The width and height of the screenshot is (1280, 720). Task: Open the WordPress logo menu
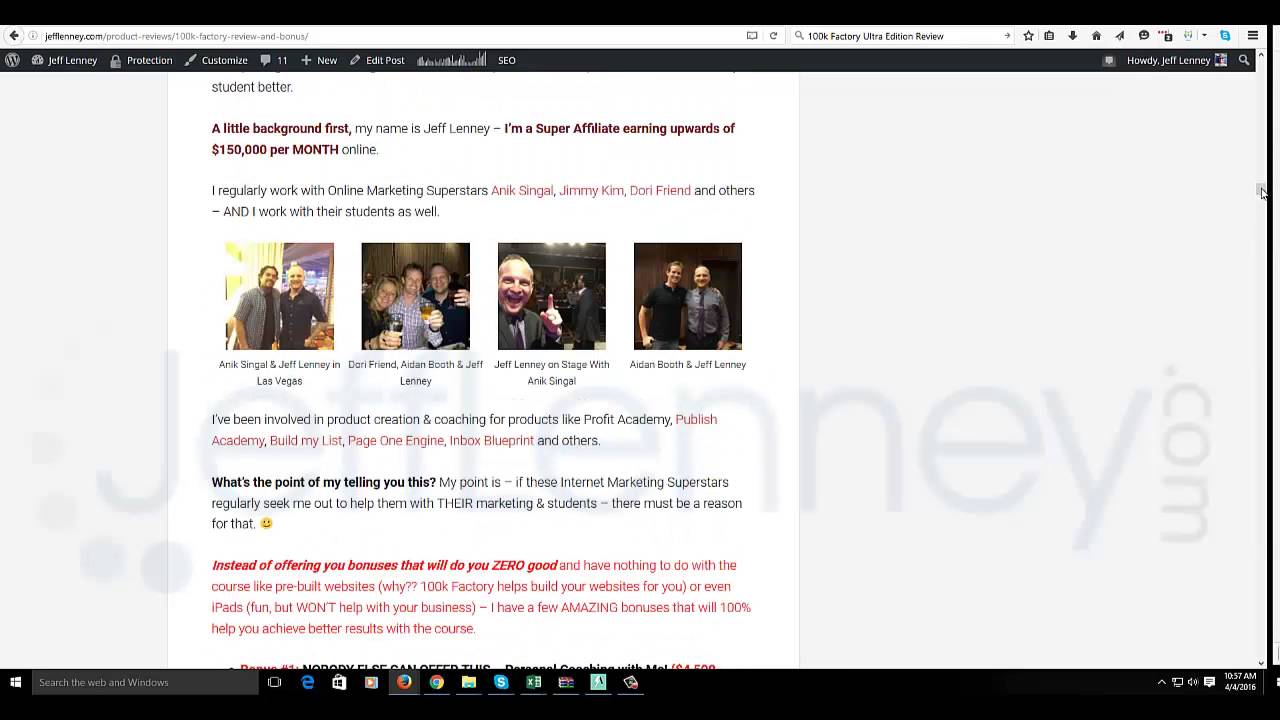coord(12,60)
